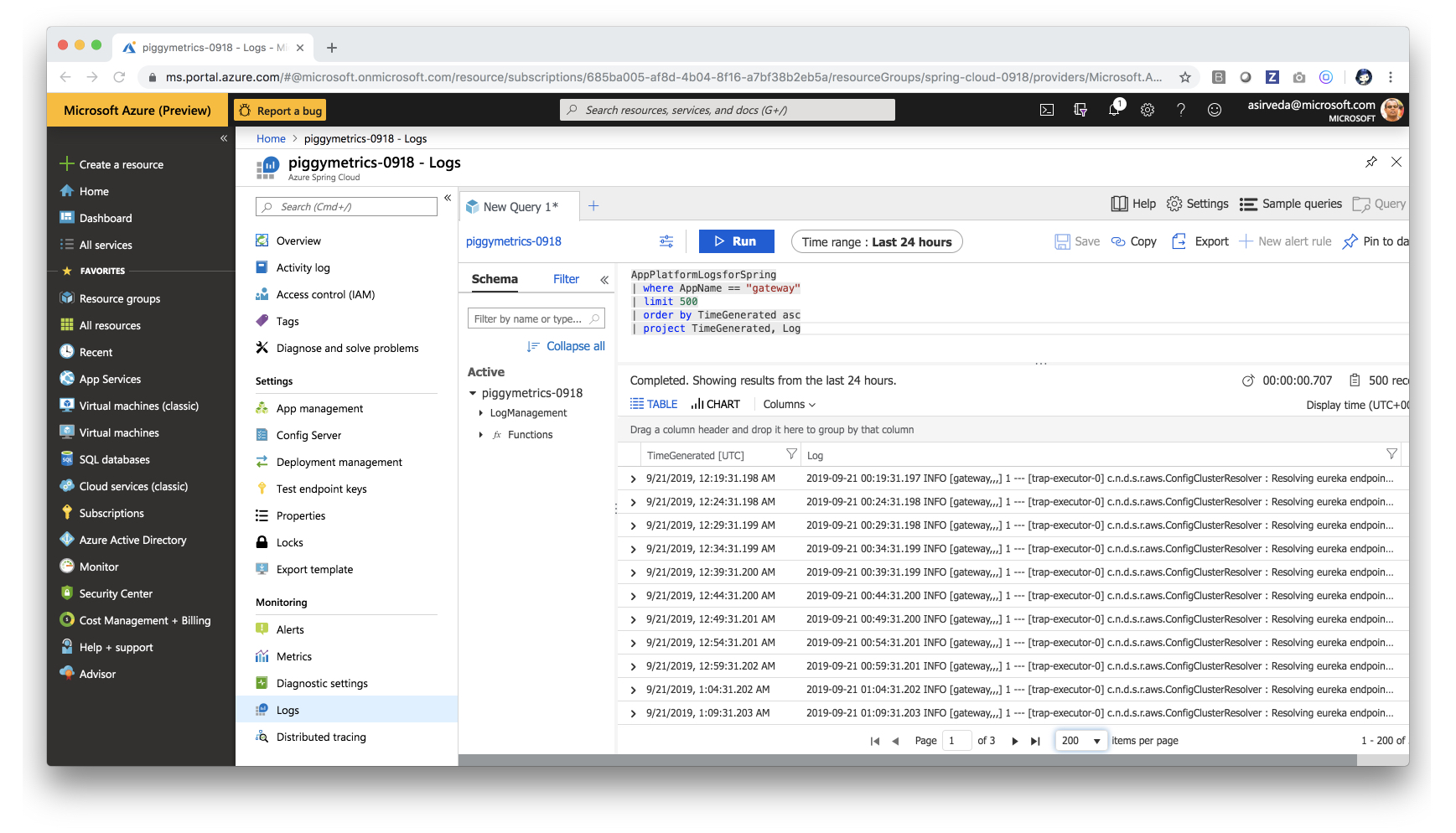Focus the resource menu search box

coord(346,207)
